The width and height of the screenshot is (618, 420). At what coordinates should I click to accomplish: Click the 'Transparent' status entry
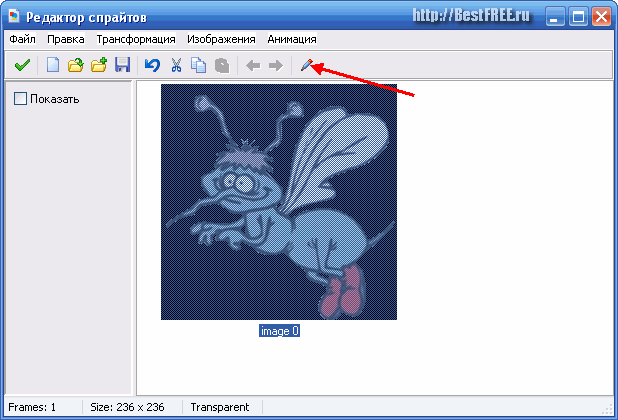[x=220, y=407]
